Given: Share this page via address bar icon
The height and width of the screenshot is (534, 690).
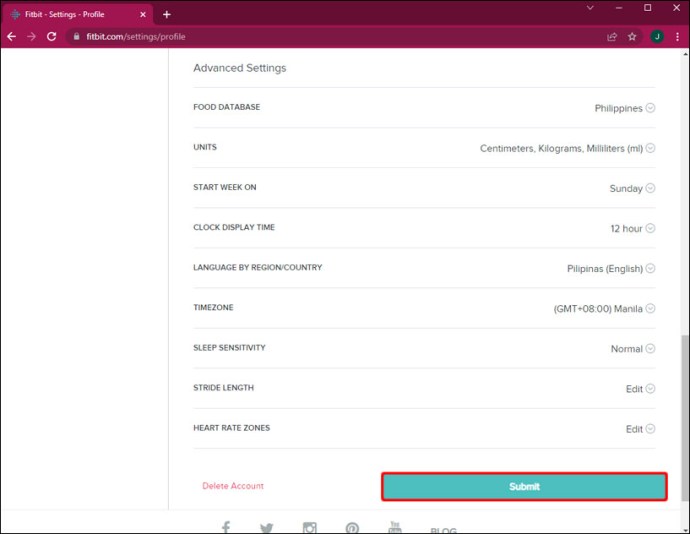Looking at the screenshot, I should [x=612, y=37].
